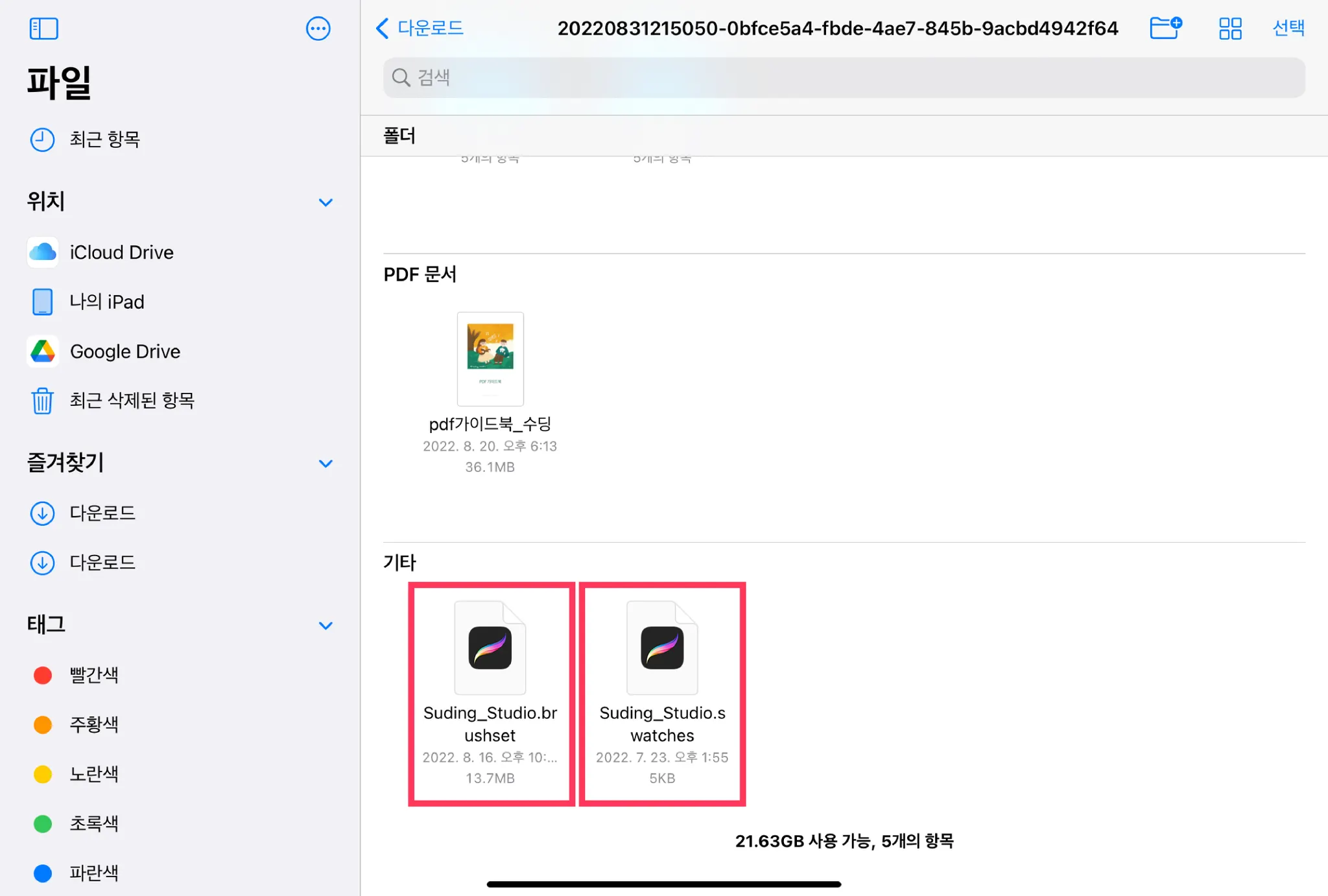Open 최근 항목 in sidebar
The height and width of the screenshot is (896, 1328).
[104, 139]
